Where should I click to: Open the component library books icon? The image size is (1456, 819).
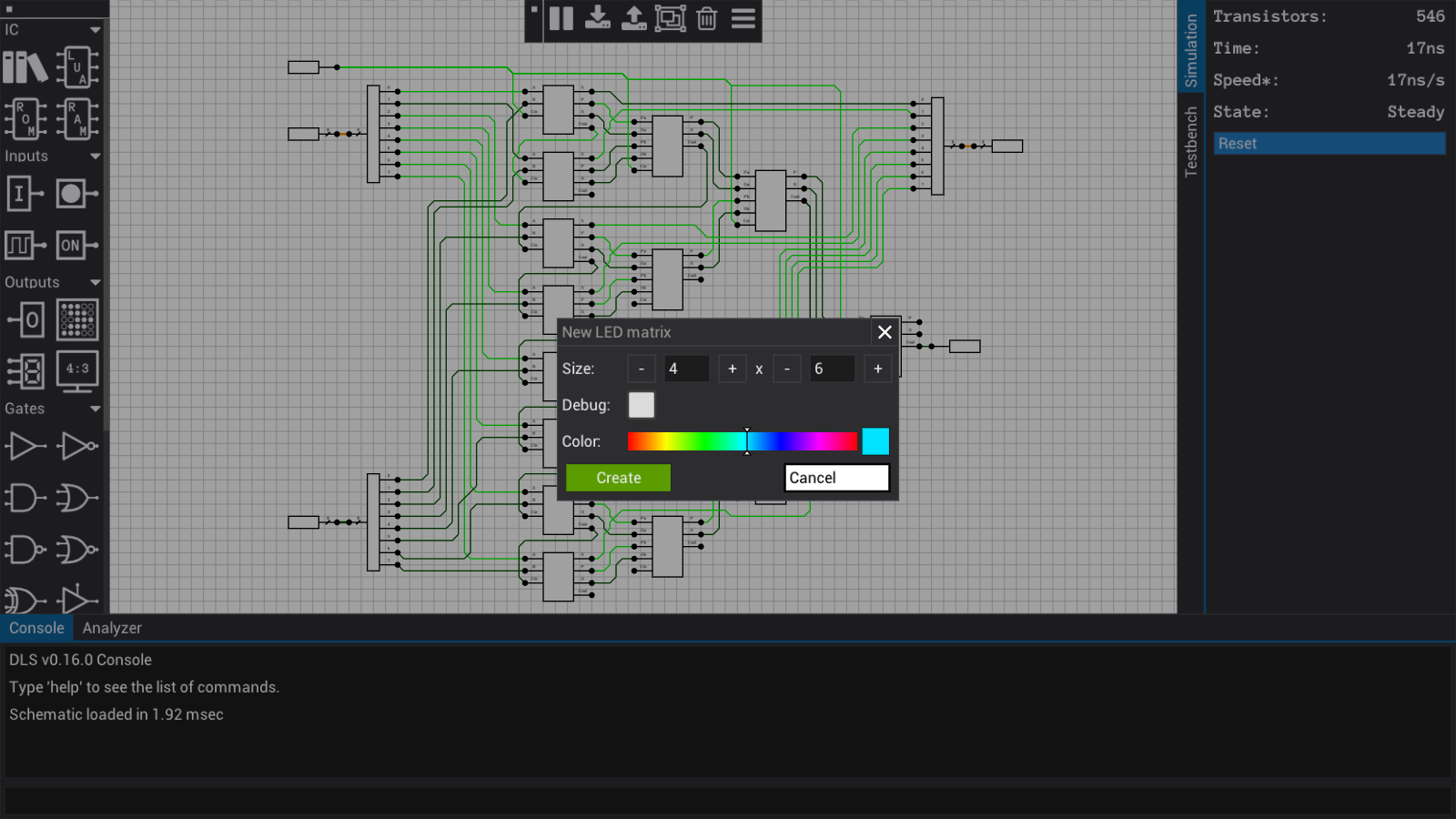25,67
